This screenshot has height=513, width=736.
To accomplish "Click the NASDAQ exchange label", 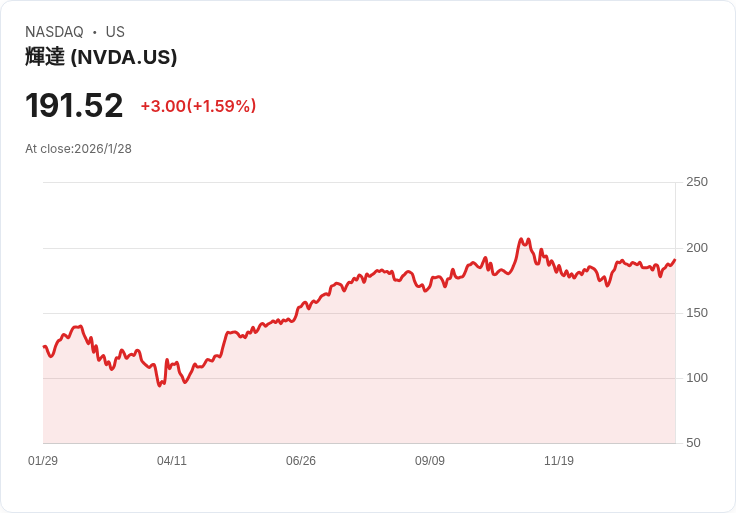I will [x=54, y=32].
